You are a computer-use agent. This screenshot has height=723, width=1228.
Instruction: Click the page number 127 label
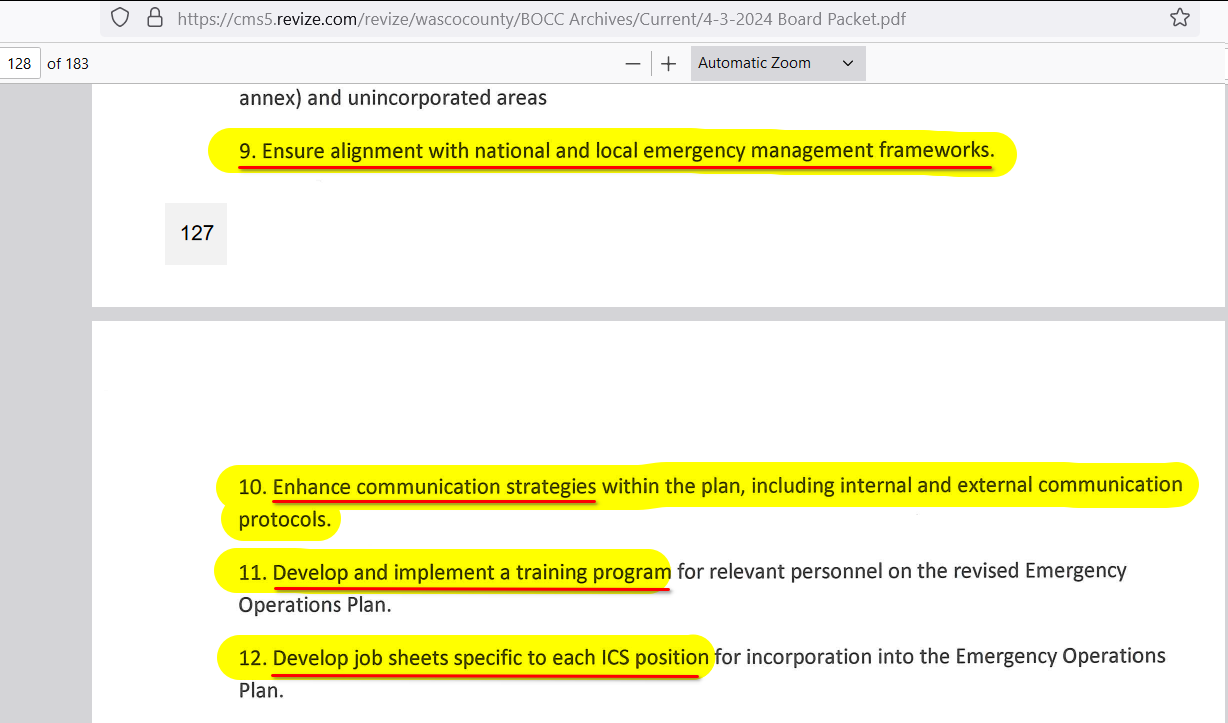pos(196,233)
